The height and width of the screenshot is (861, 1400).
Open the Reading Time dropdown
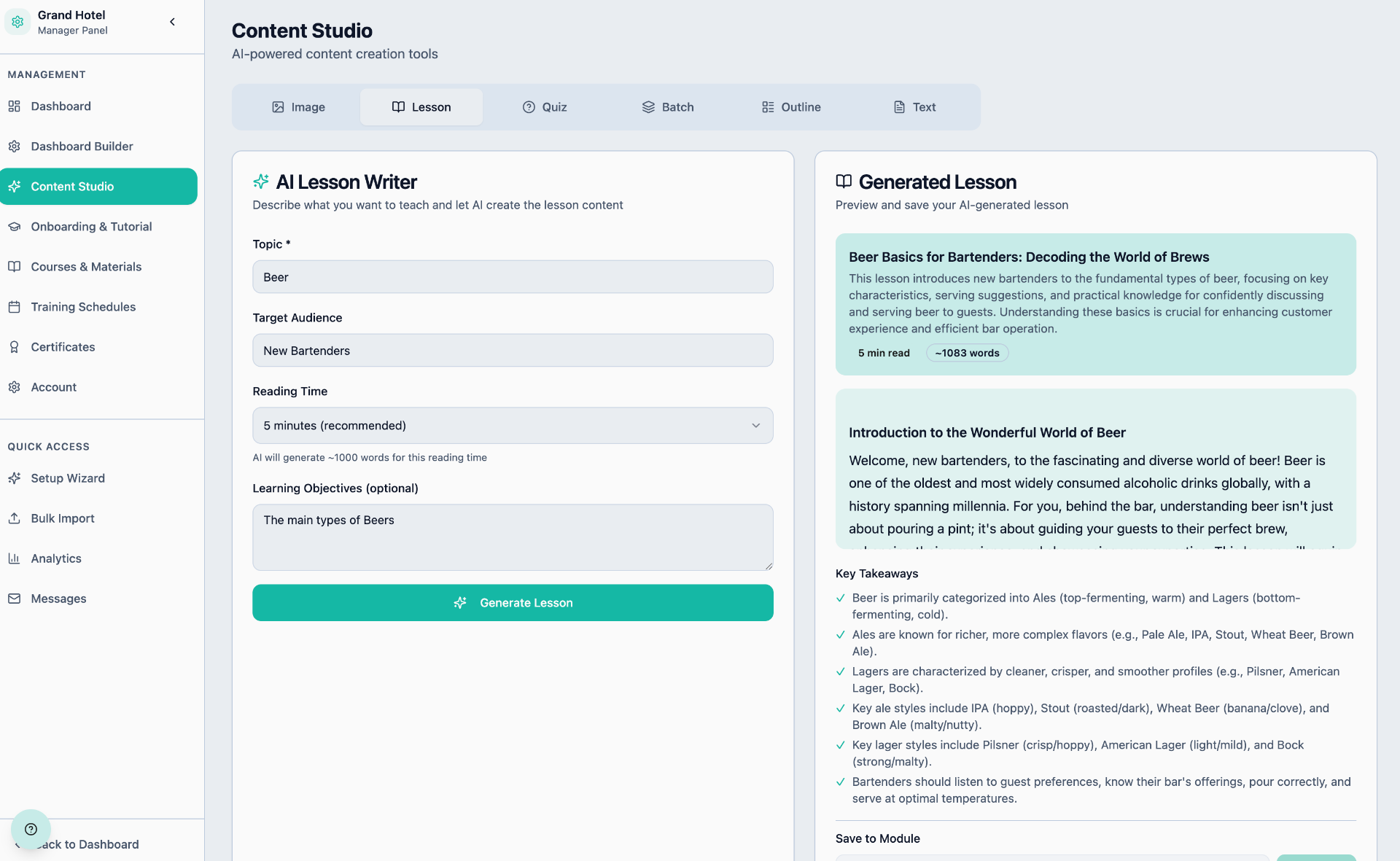[512, 425]
